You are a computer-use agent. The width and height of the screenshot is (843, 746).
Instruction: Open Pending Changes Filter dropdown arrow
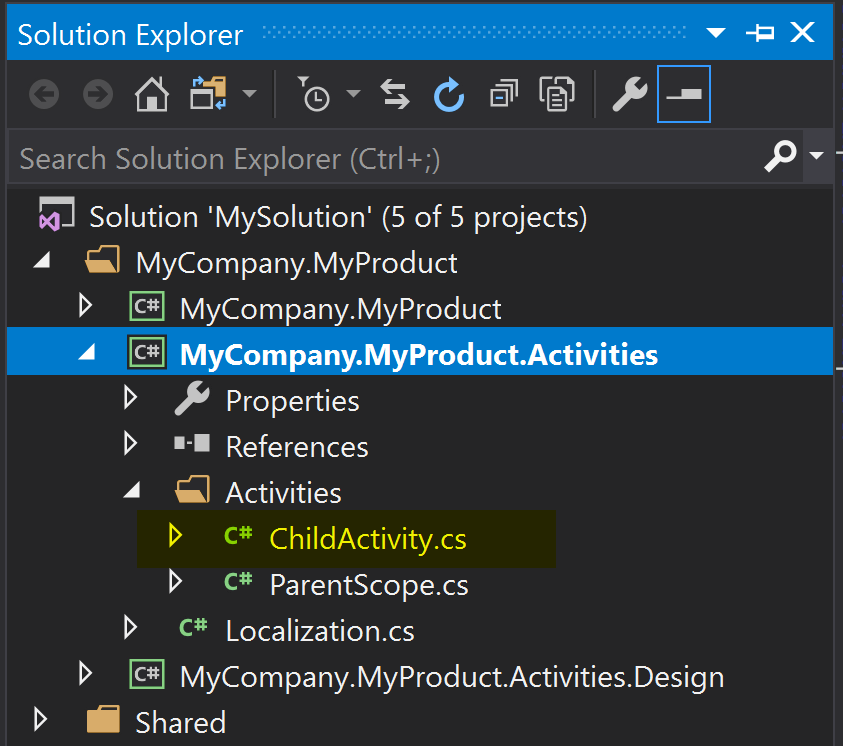pyautogui.click(x=353, y=95)
